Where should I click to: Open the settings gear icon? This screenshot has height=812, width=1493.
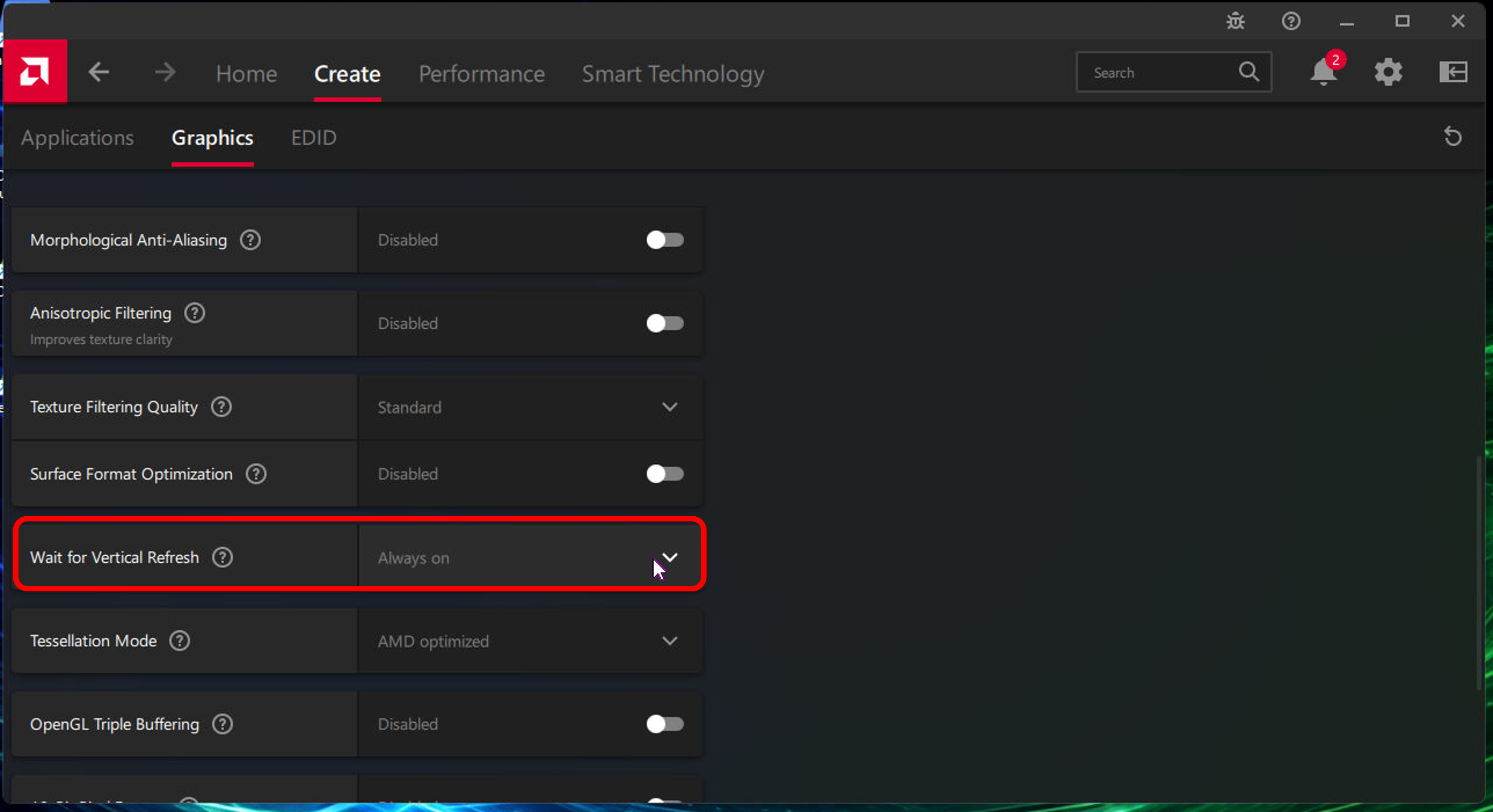(1388, 72)
